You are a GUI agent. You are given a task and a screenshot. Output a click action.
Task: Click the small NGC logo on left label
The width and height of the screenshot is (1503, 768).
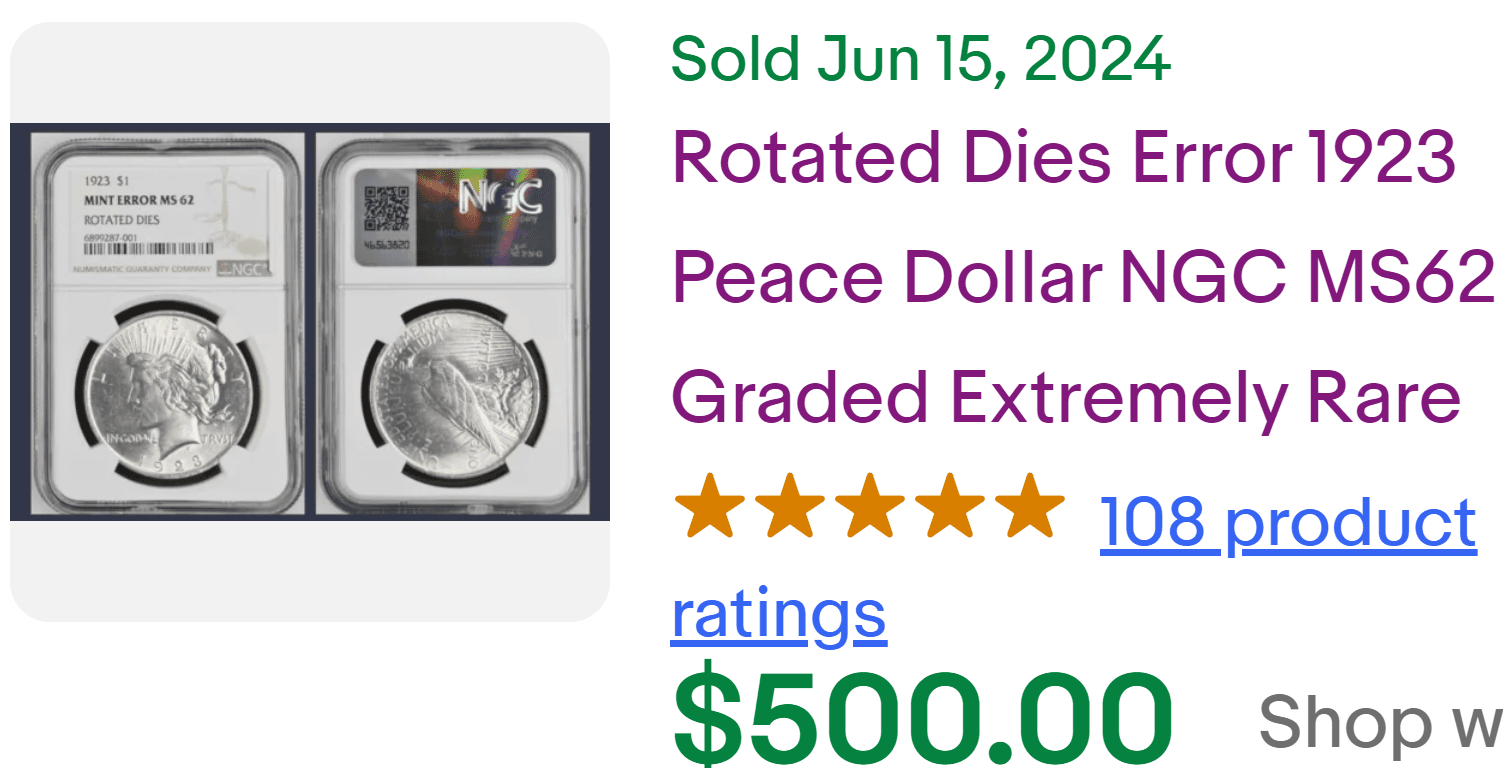point(242,268)
